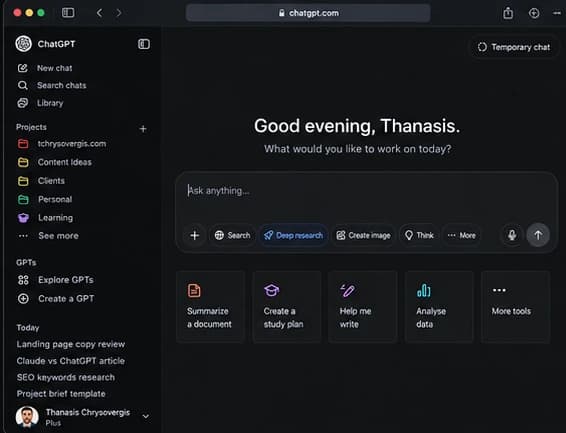Toggle the Think chip
The height and width of the screenshot is (433, 566).
419,235
